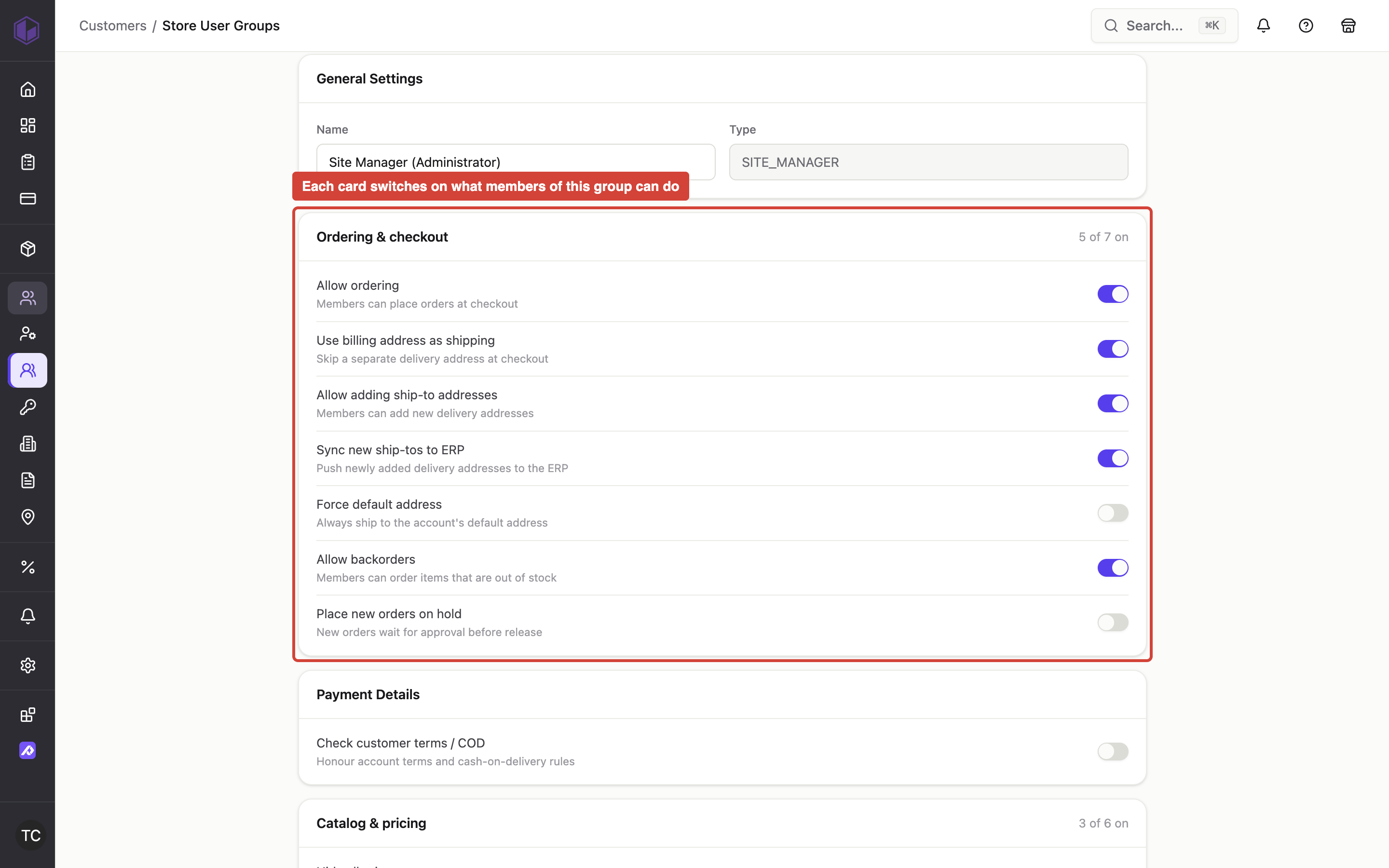This screenshot has height=868, width=1389.
Task: Click the Store User Groups breadcrumb
Action: pyautogui.click(x=221, y=26)
